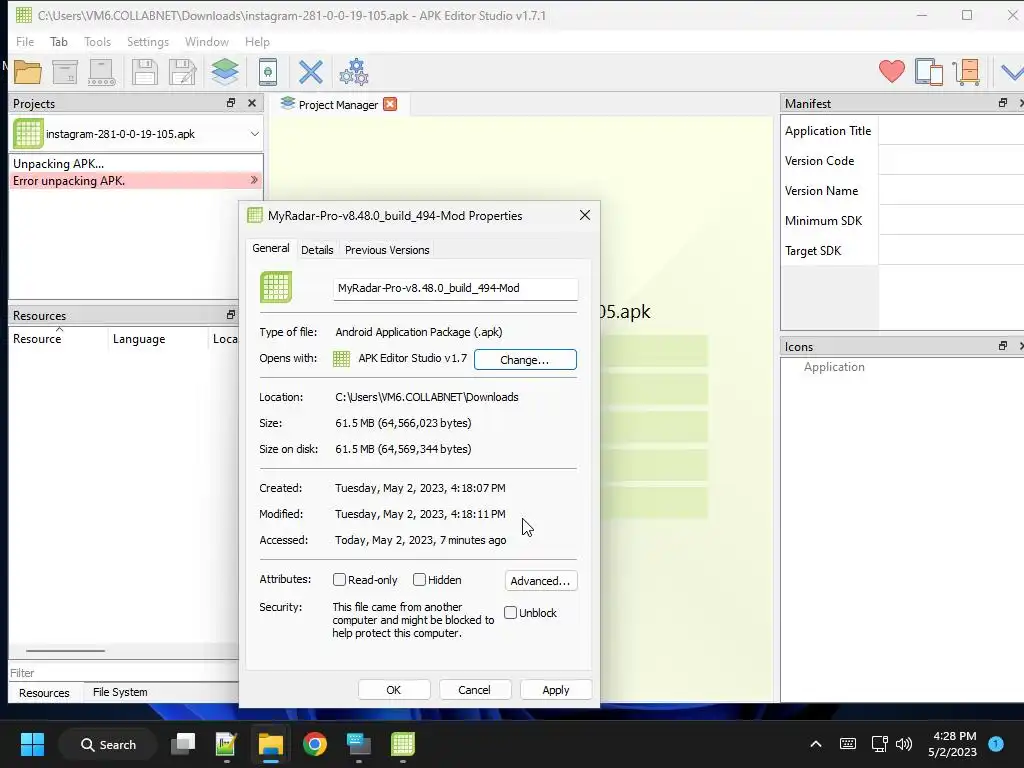Click OK in the Properties dialog

[x=394, y=690]
